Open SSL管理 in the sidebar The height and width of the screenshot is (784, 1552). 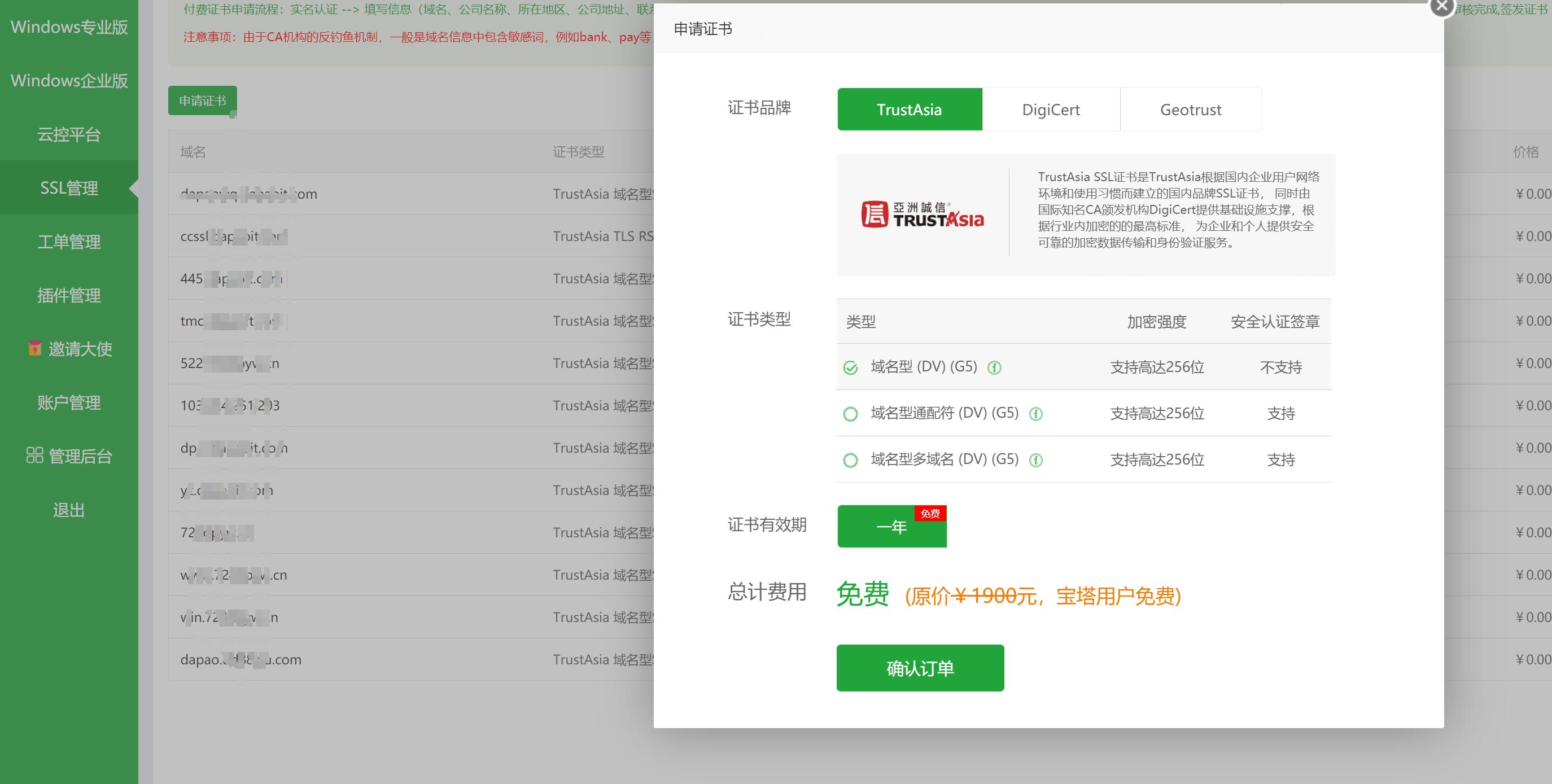(69, 188)
